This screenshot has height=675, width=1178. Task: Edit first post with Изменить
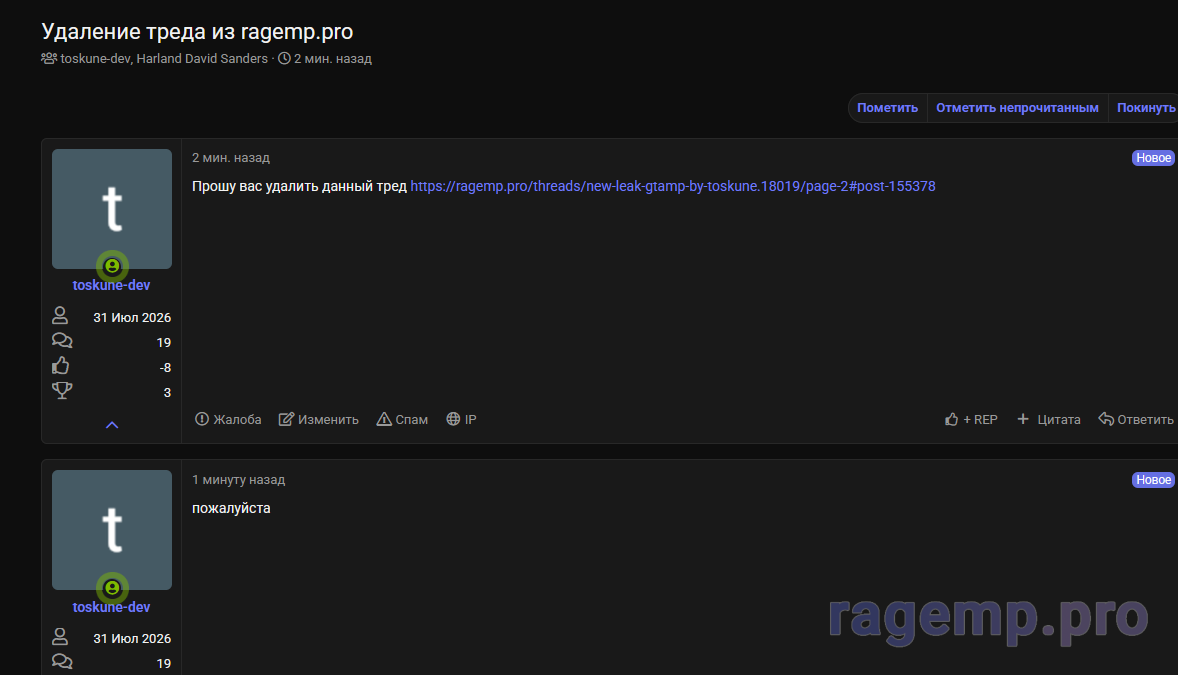pyautogui.click(x=319, y=419)
